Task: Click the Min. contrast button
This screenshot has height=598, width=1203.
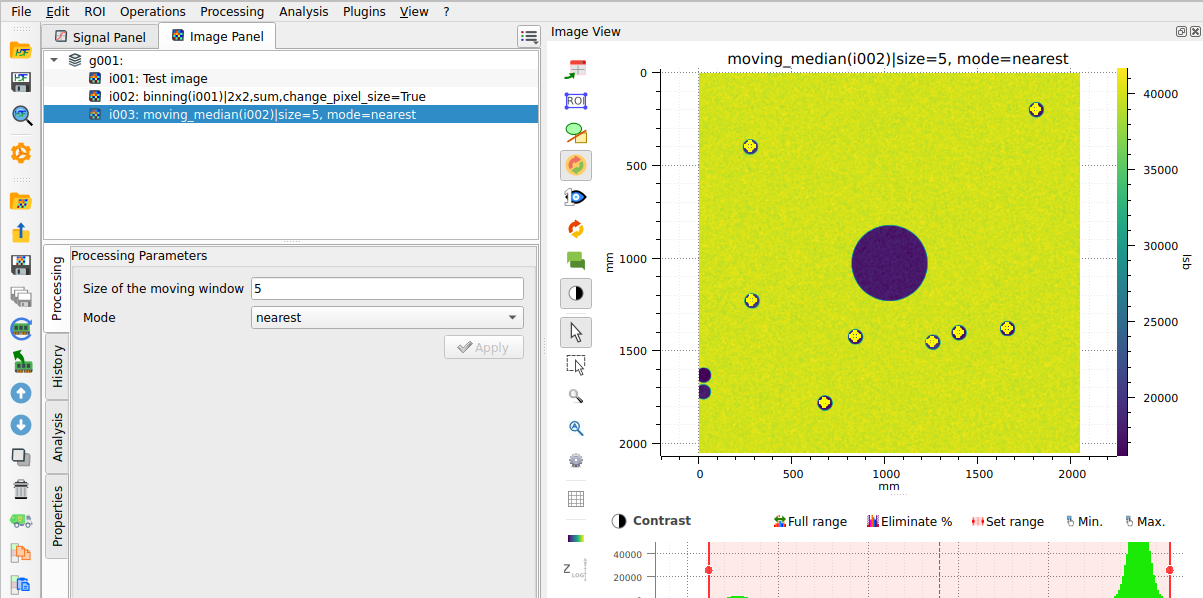Action: (1083, 521)
